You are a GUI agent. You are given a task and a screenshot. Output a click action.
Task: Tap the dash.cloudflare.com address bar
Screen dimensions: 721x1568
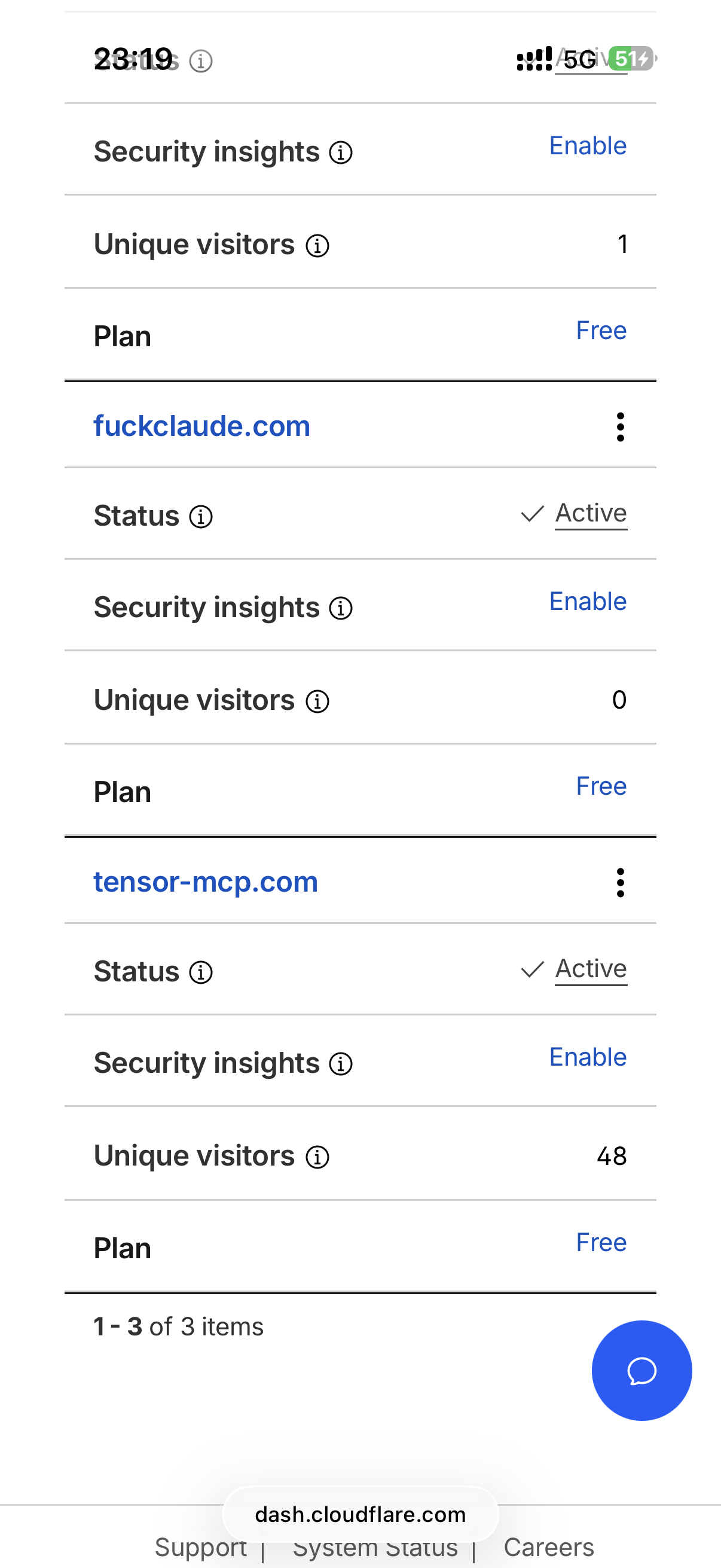pos(360,1514)
